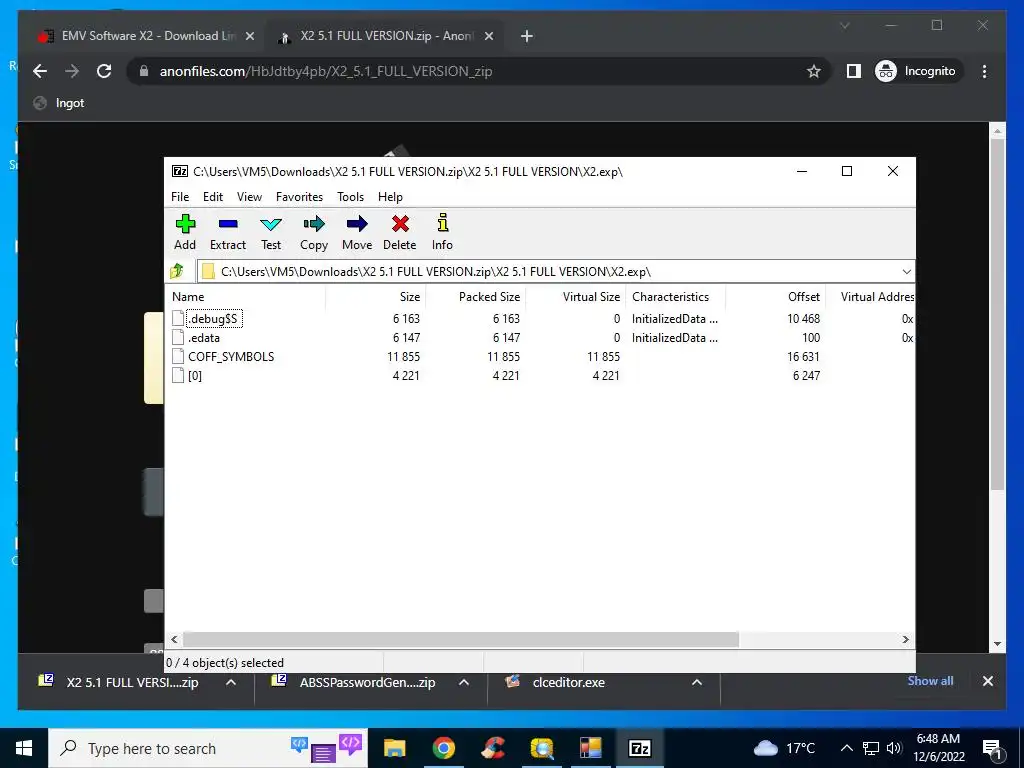1024x768 pixels.
Task: Click the right arrow of horizontal scrollbar
Action: [x=905, y=639]
